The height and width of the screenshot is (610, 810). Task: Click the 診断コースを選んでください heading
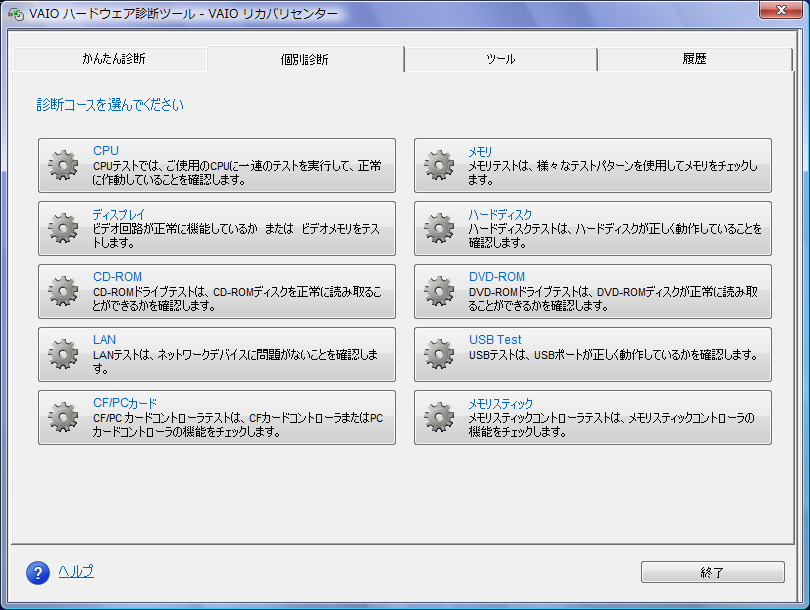click(110, 105)
